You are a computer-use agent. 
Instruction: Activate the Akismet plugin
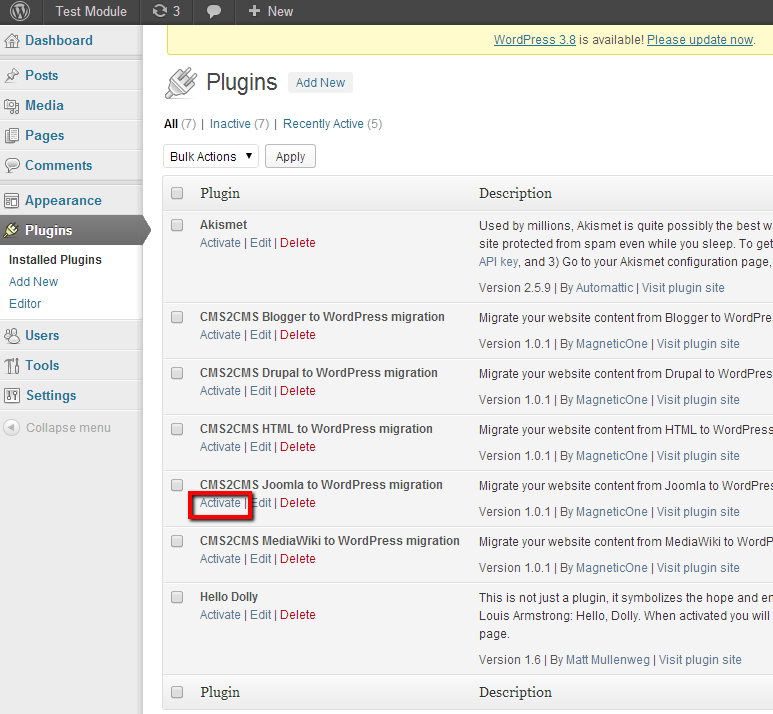tap(220, 243)
